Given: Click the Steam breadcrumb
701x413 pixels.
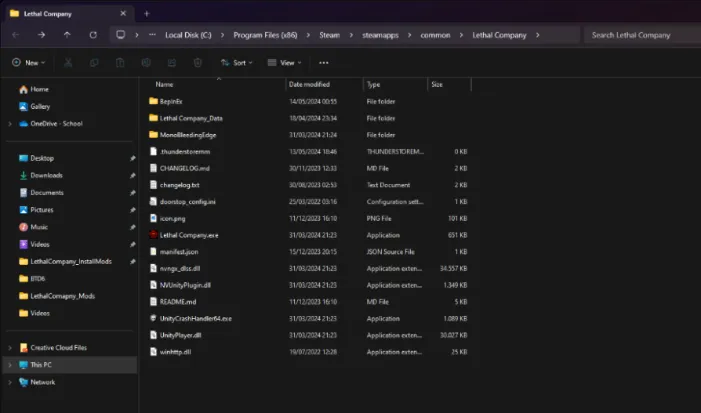Looking at the screenshot, I should pos(329,35).
